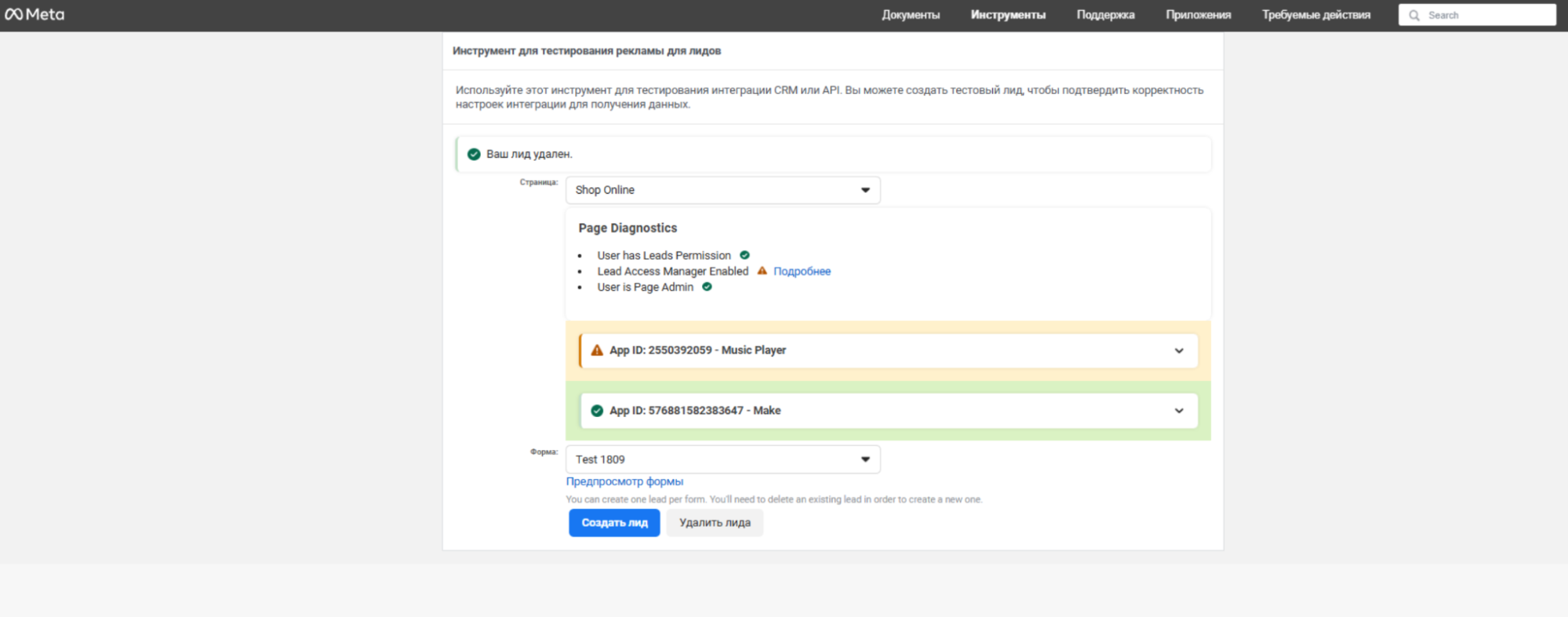Open Приложения in top navigation
Screen dimensions: 1568x617
(1198, 15)
